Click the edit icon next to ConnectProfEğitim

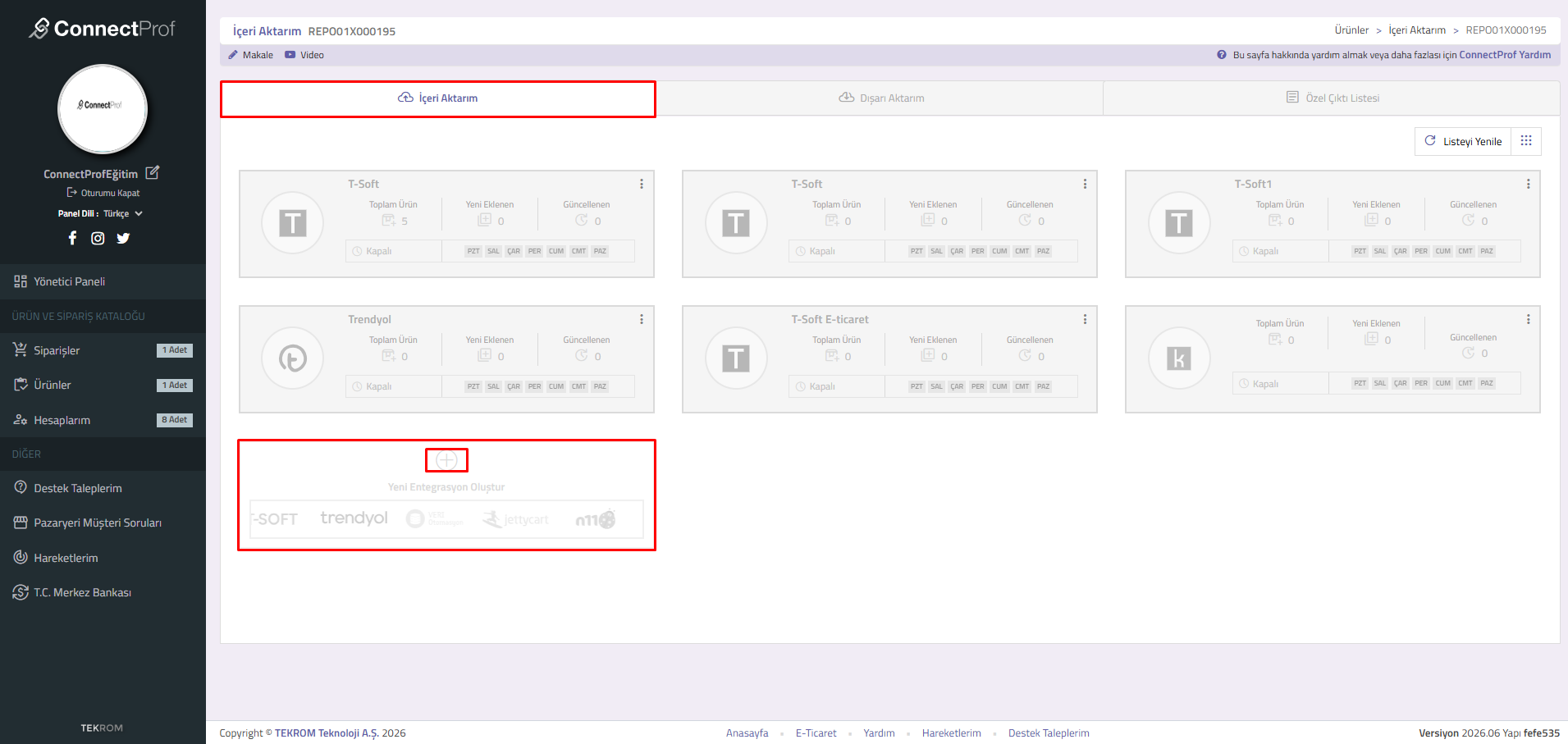153,173
